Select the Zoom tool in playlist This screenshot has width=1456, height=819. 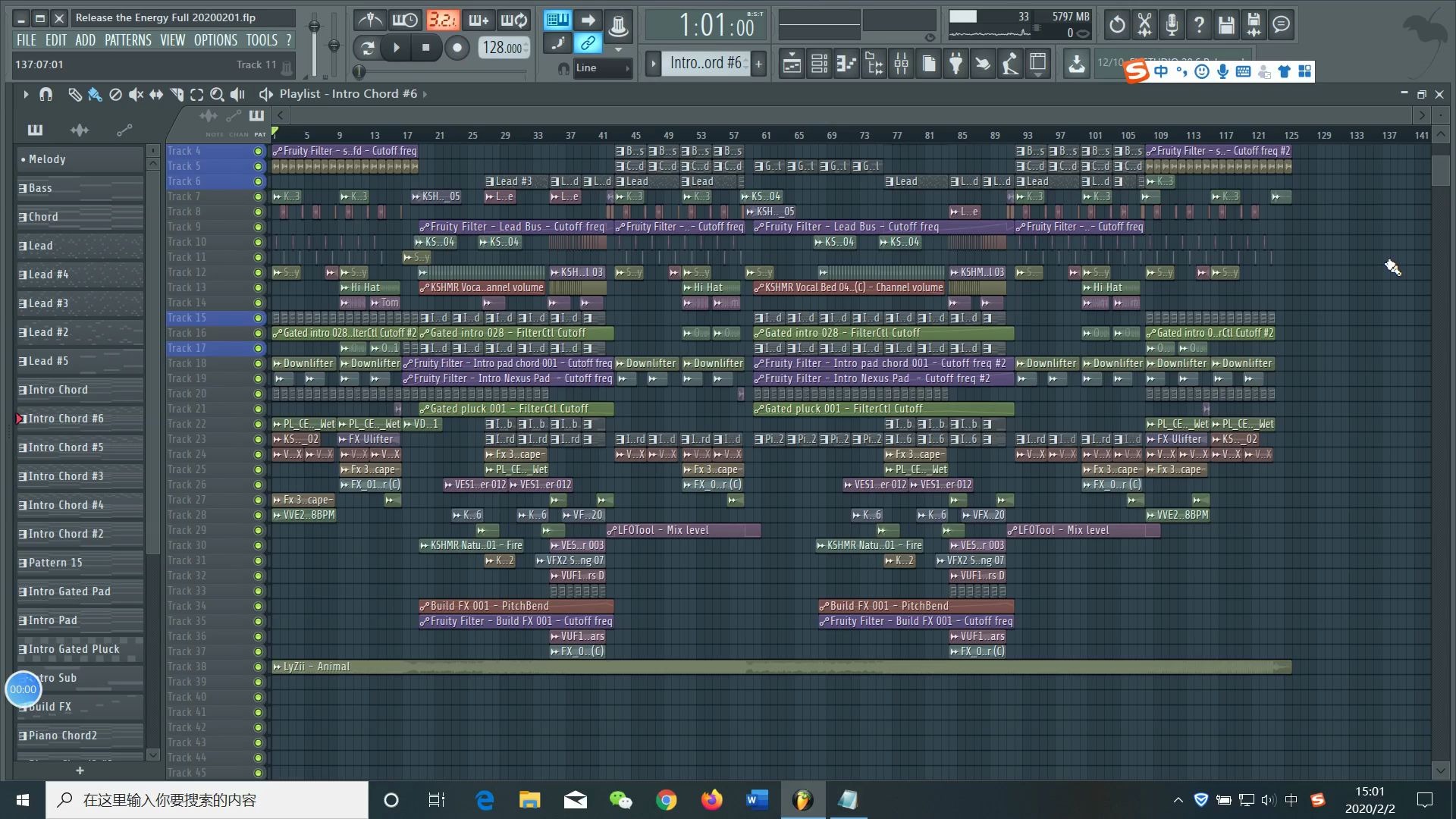[x=217, y=94]
